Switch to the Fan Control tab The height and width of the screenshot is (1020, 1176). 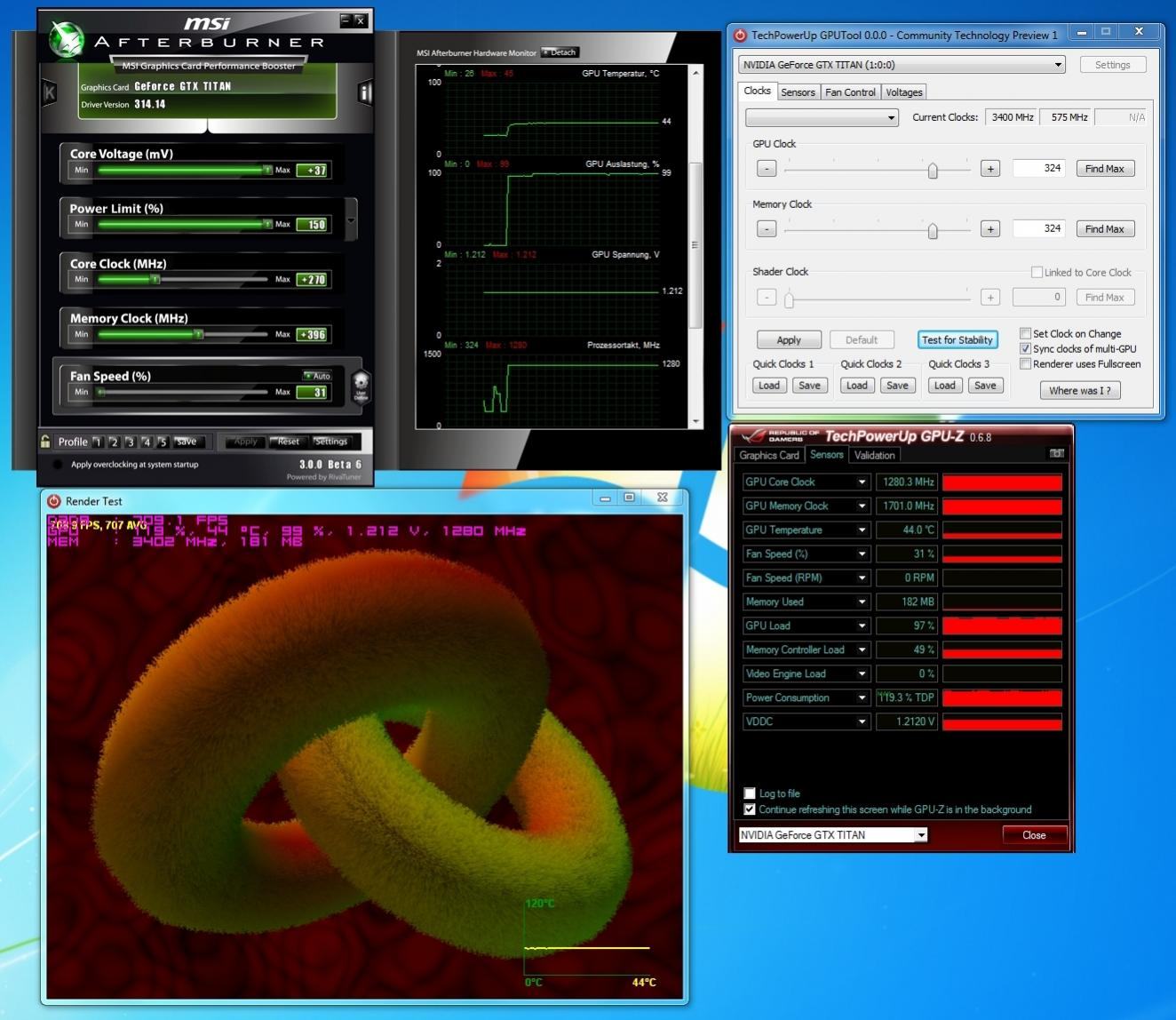click(850, 92)
